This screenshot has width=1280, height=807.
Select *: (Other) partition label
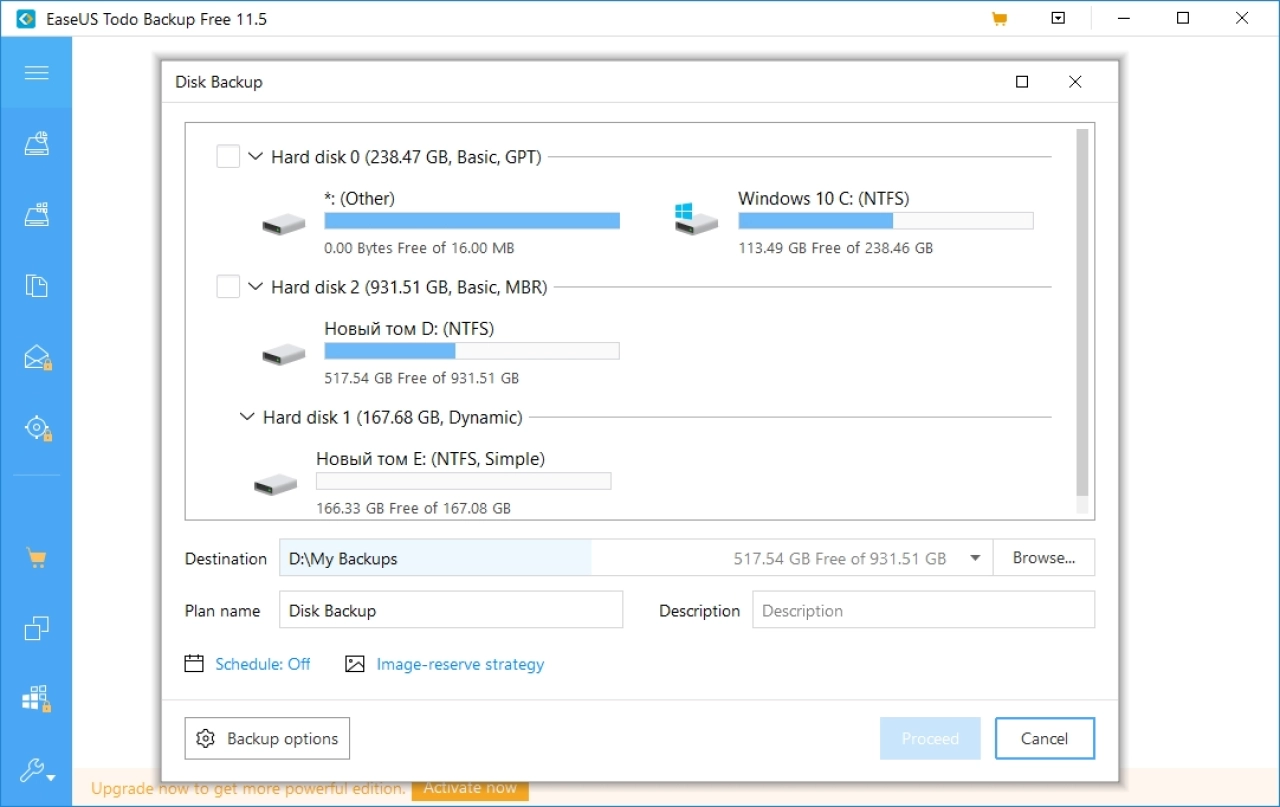(x=359, y=198)
